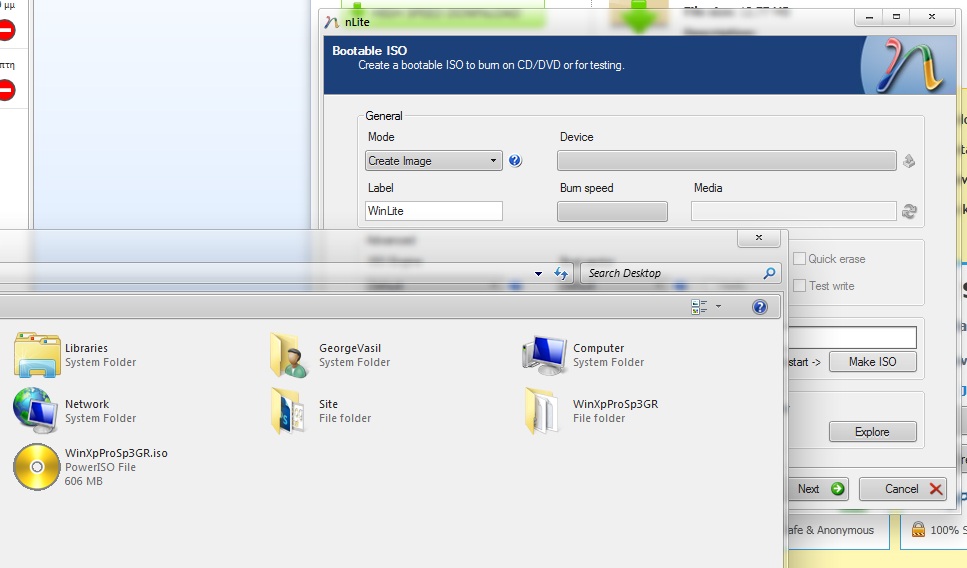Open the Mode dropdown showing Create Image
This screenshot has height=568, width=967.
pyautogui.click(x=434, y=161)
